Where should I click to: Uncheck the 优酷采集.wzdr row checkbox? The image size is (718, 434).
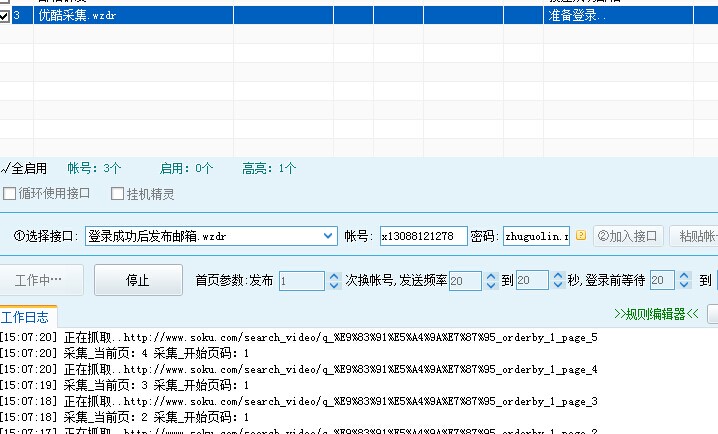coord(4,16)
